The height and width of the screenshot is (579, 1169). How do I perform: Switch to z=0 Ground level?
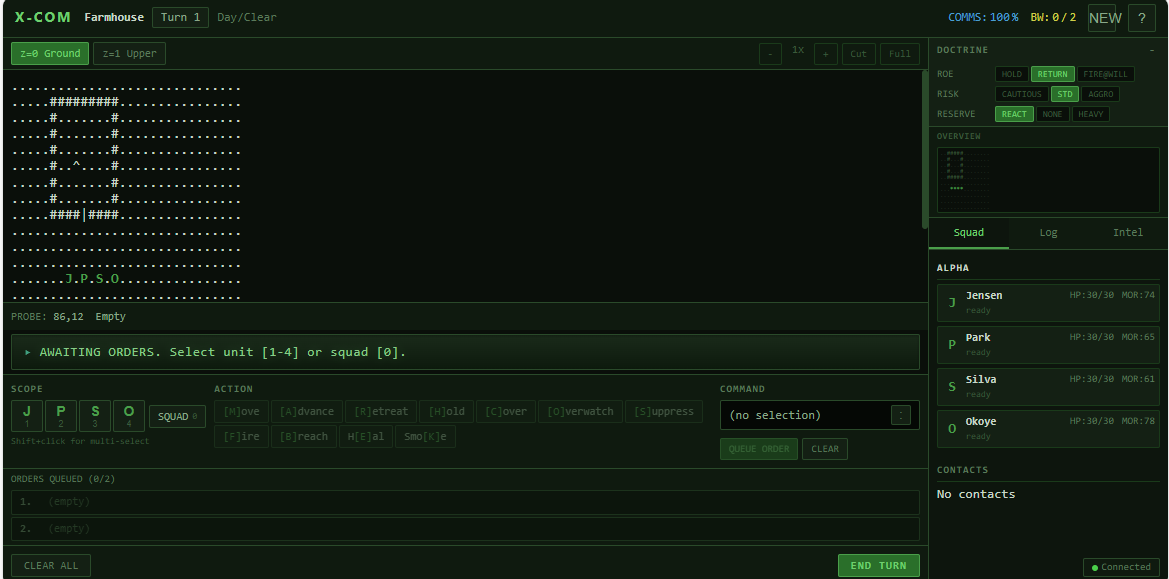(x=50, y=54)
